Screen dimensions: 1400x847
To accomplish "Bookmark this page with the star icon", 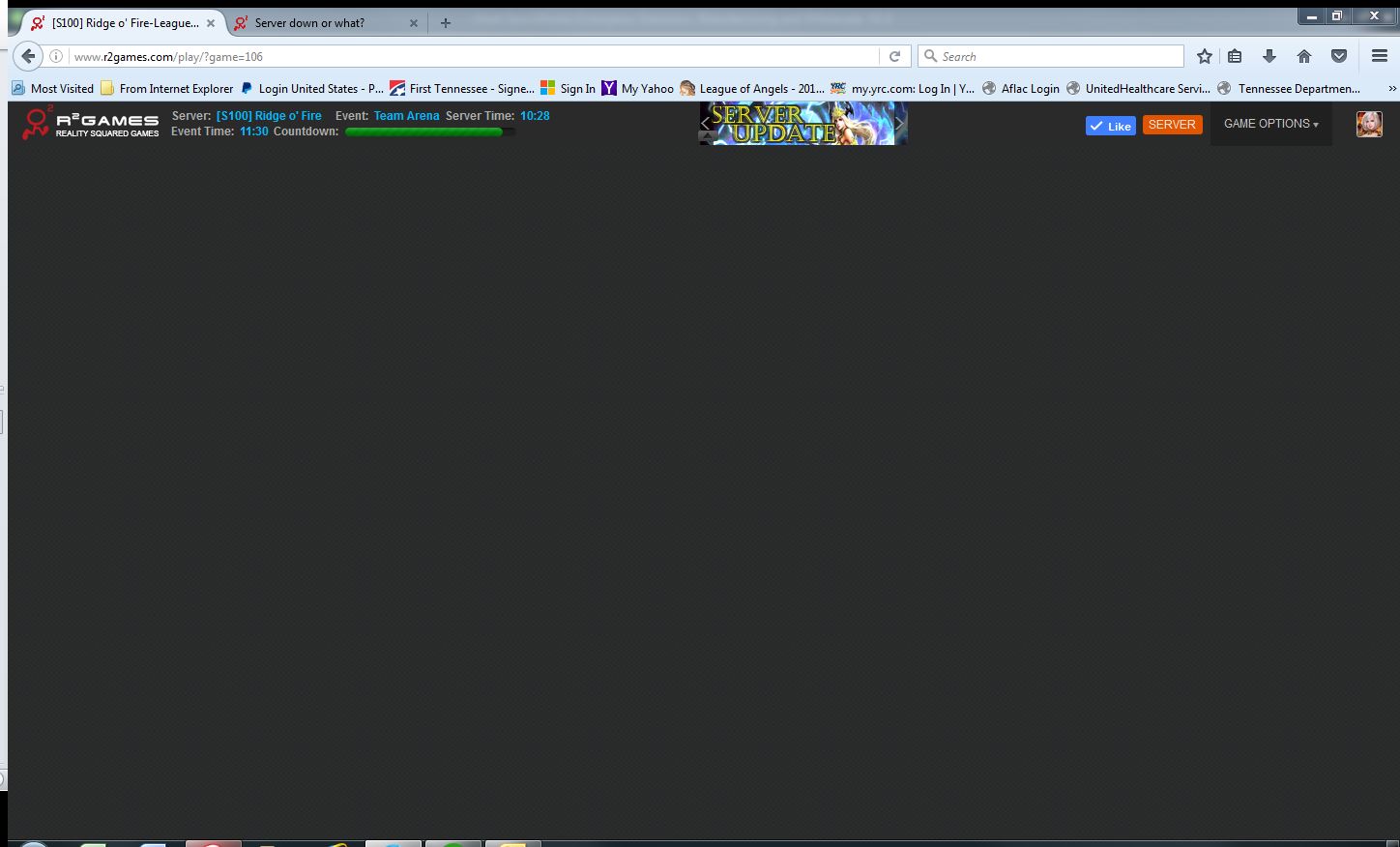I will (x=1204, y=56).
